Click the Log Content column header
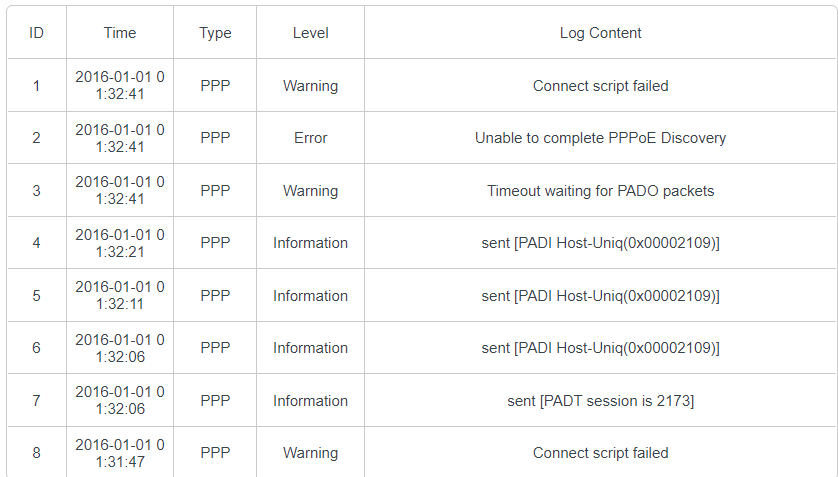 pyautogui.click(x=600, y=33)
